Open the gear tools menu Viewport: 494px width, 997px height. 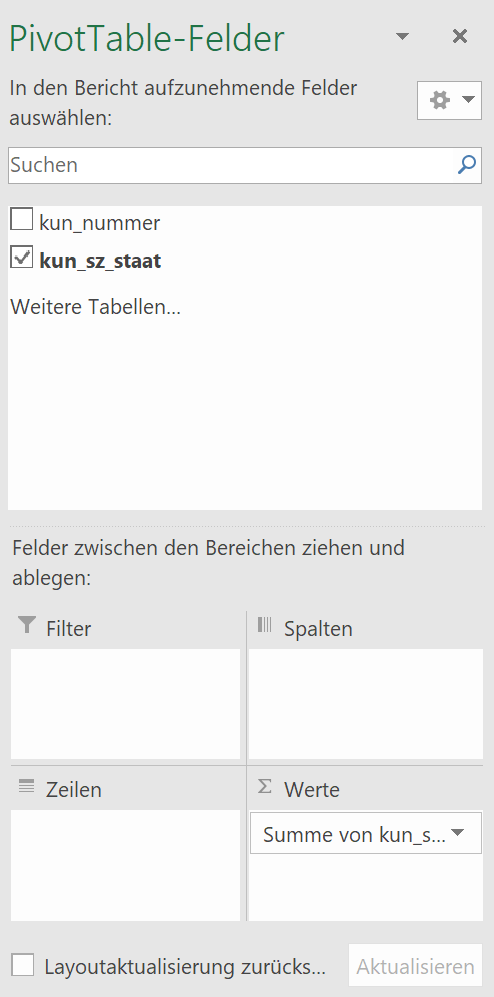click(449, 100)
